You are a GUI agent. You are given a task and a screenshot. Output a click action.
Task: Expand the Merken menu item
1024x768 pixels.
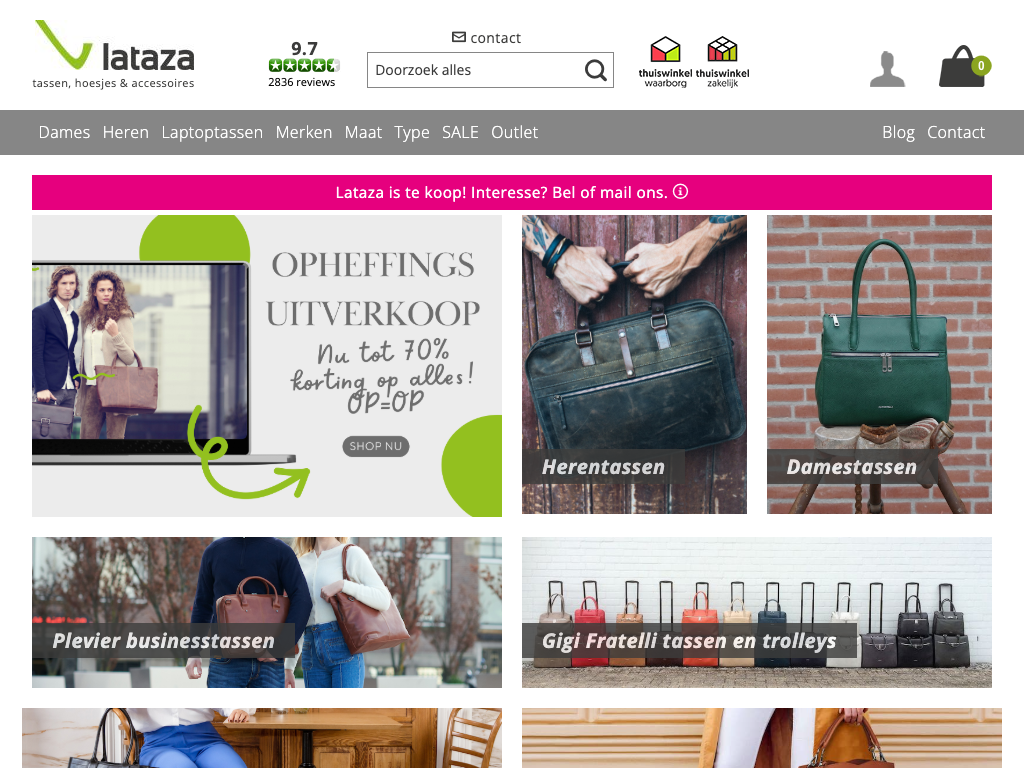[304, 133]
